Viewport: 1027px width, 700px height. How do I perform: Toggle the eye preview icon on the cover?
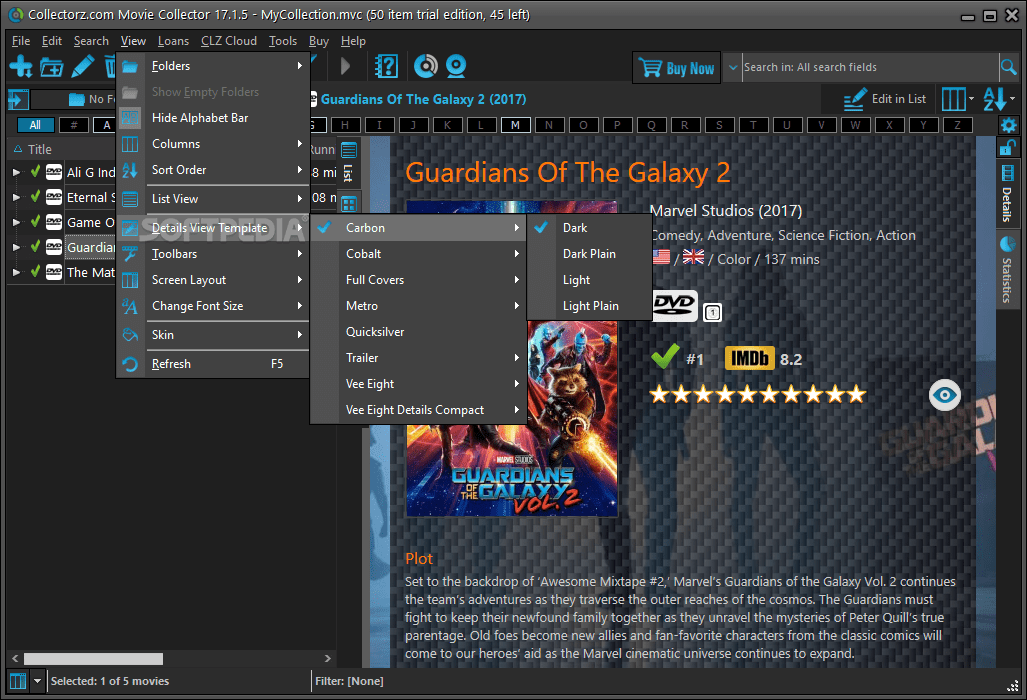944,395
